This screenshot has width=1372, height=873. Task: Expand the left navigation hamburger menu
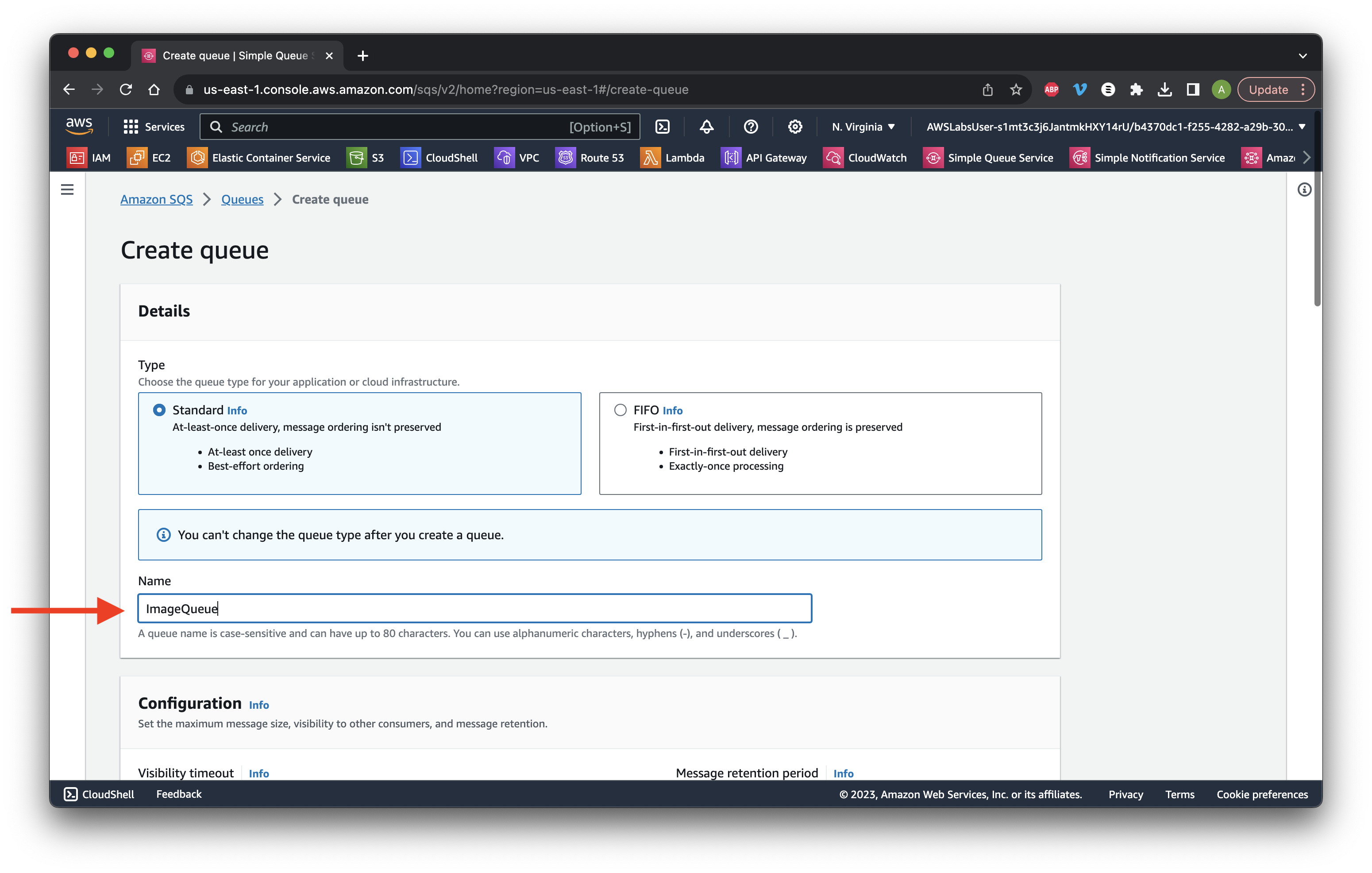tap(67, 189)
